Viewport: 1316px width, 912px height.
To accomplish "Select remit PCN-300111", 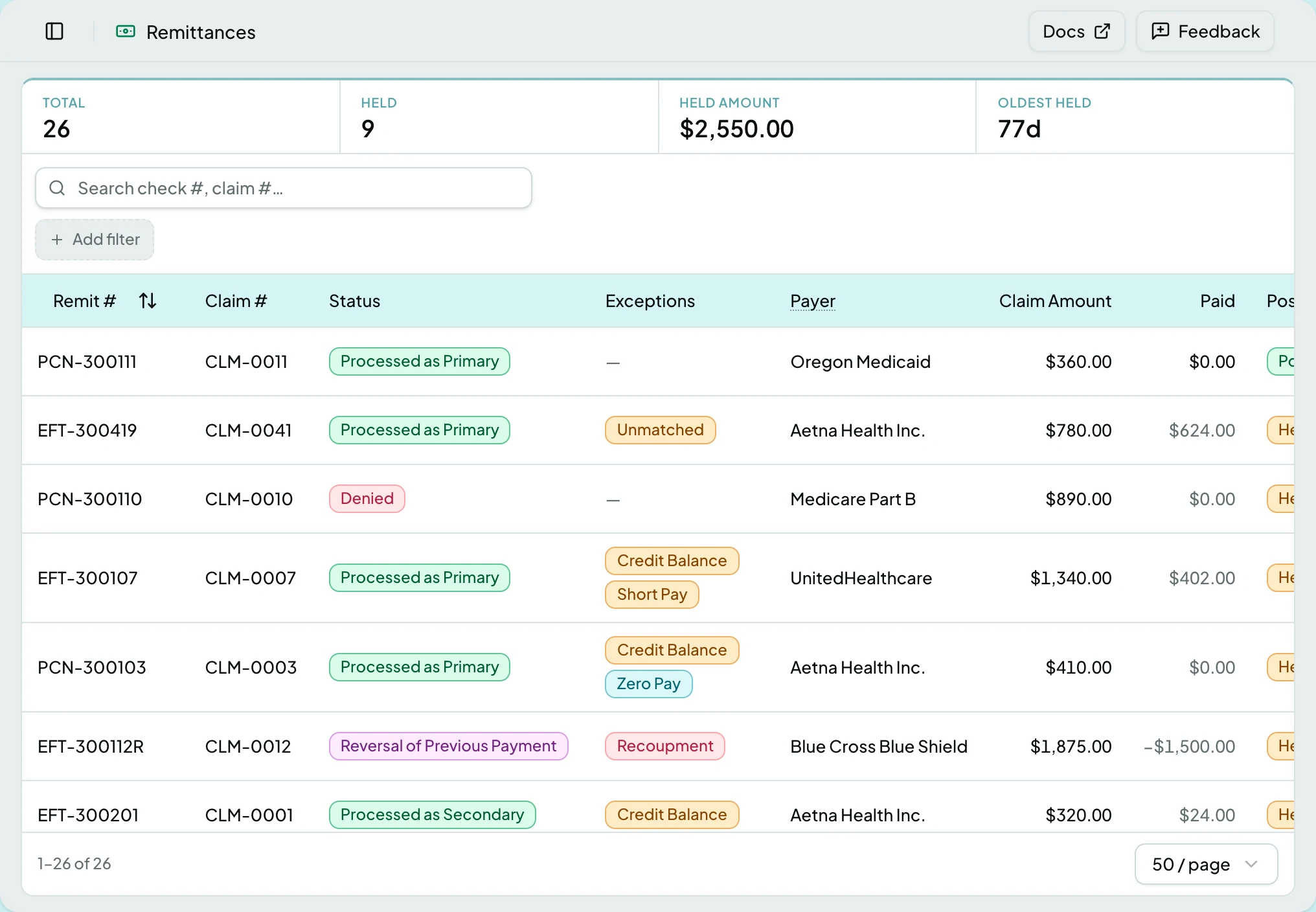I will tap(87, 361).
